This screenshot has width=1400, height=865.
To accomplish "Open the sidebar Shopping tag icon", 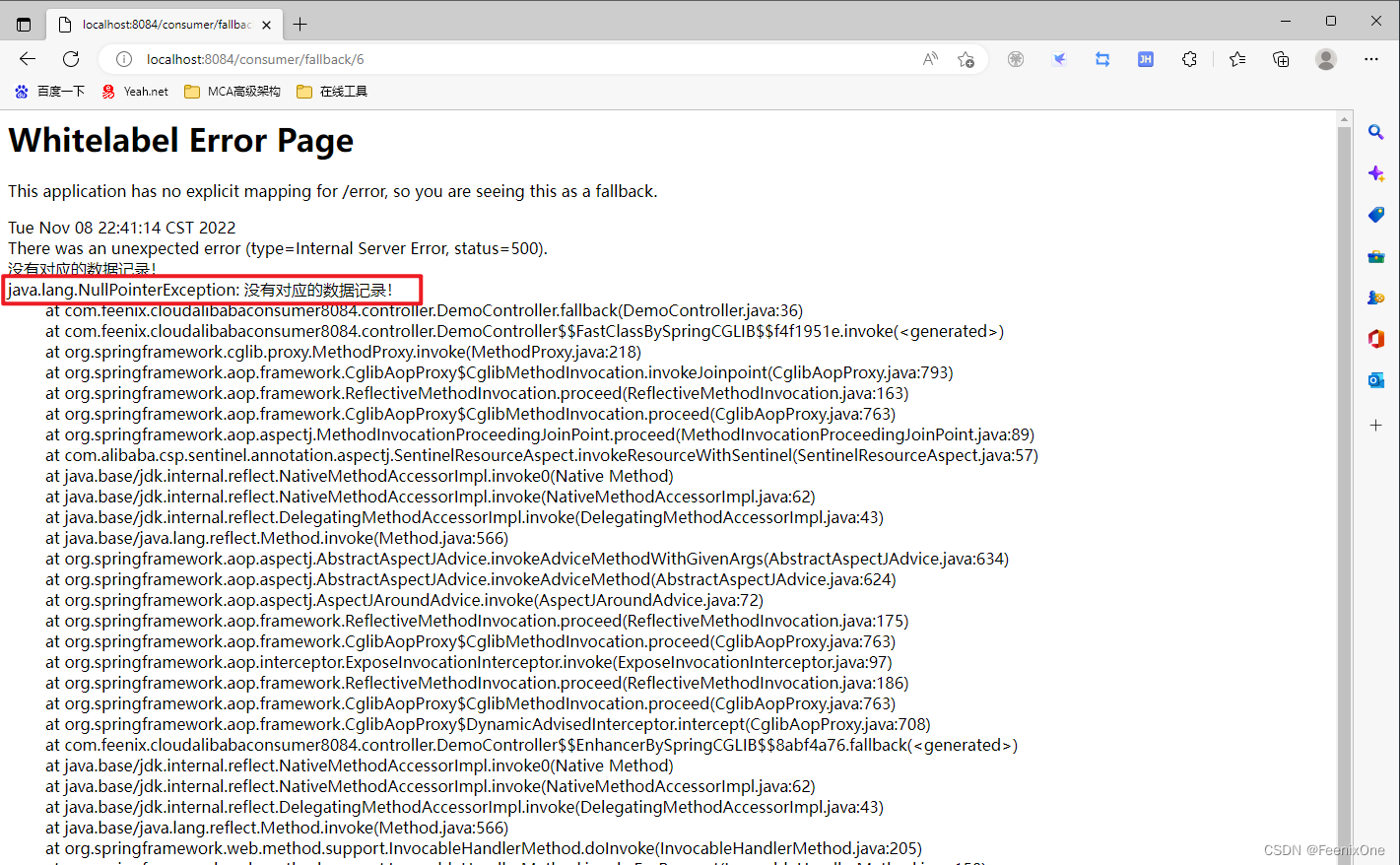I will [x=1376, y=215].
